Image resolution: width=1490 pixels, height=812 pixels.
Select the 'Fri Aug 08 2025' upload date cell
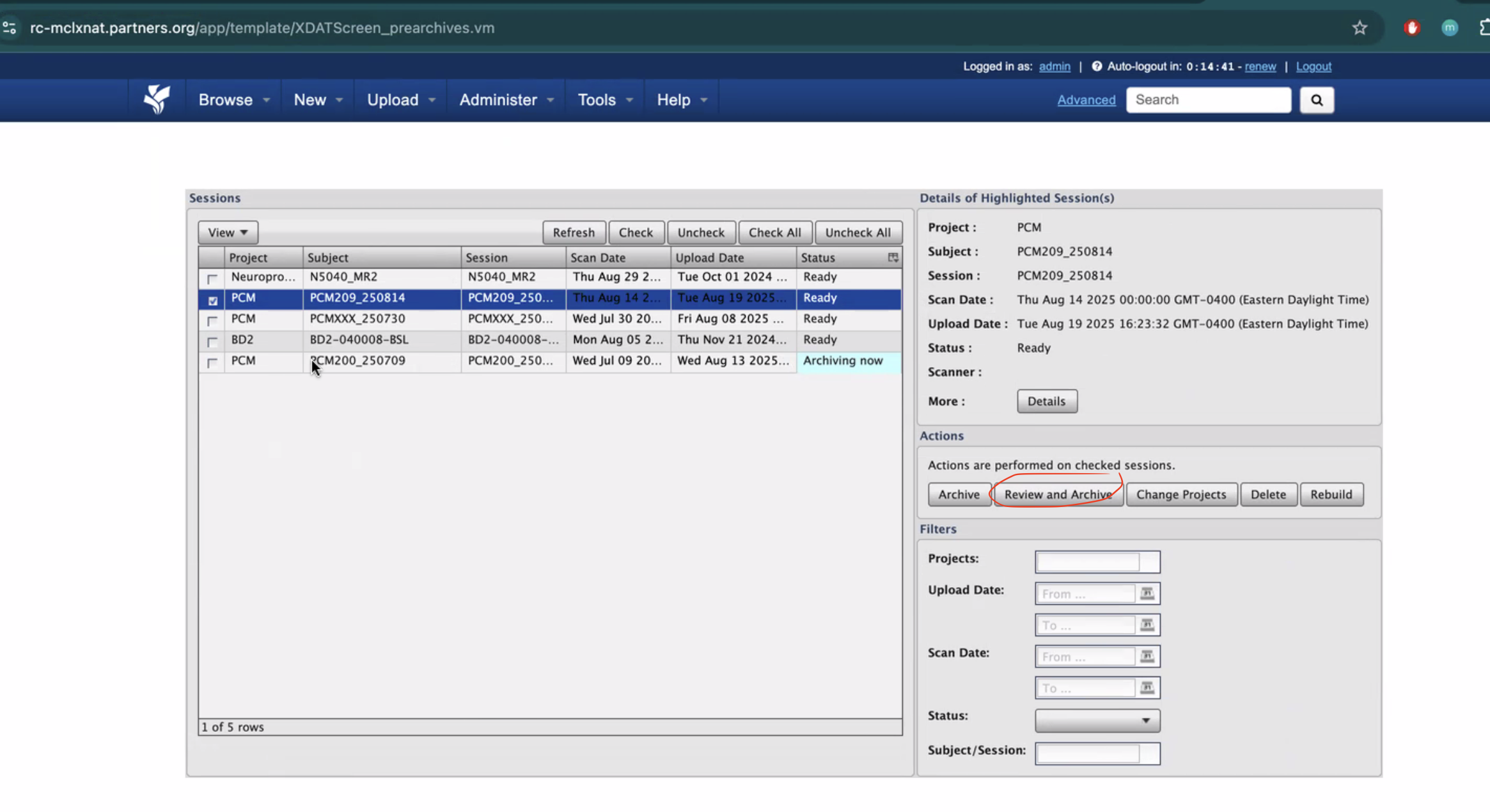[733, 318]
